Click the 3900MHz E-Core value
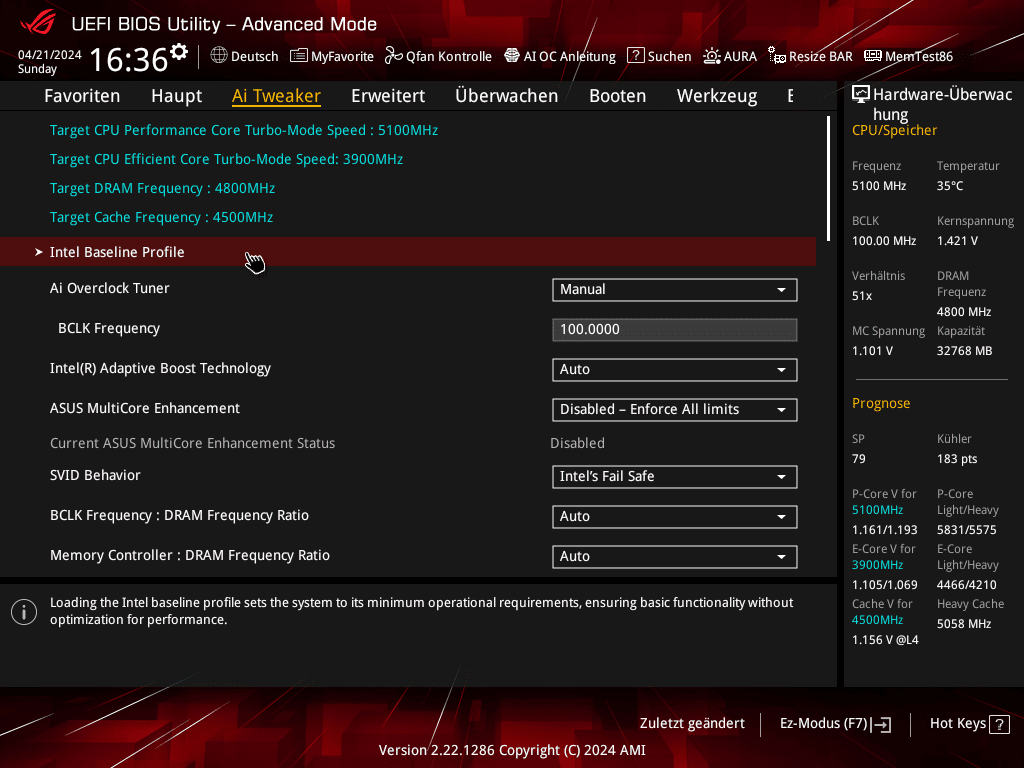Viewport: 1024px width, 768px height. pyautogui.click(x=877, y=565)
